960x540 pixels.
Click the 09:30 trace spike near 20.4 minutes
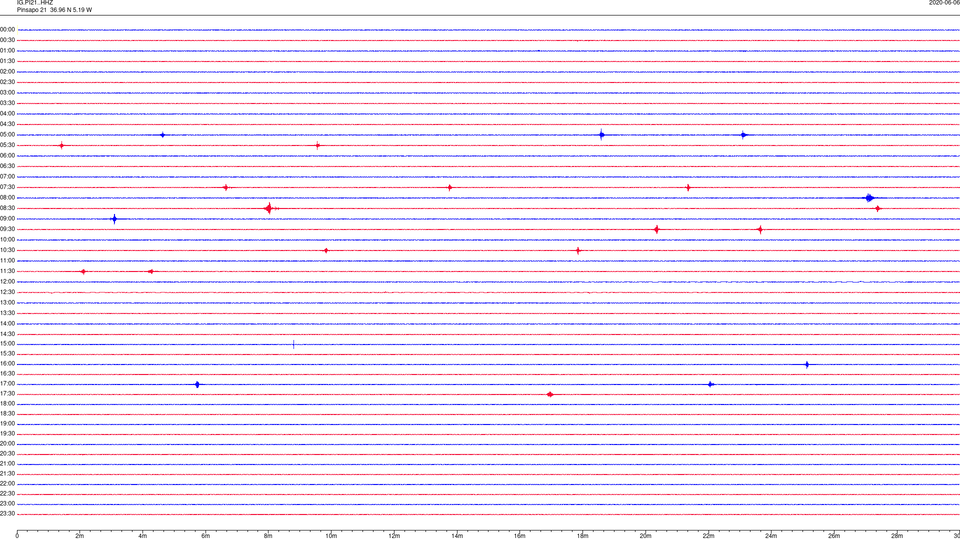pyautogui.click(x=656, y=230)
